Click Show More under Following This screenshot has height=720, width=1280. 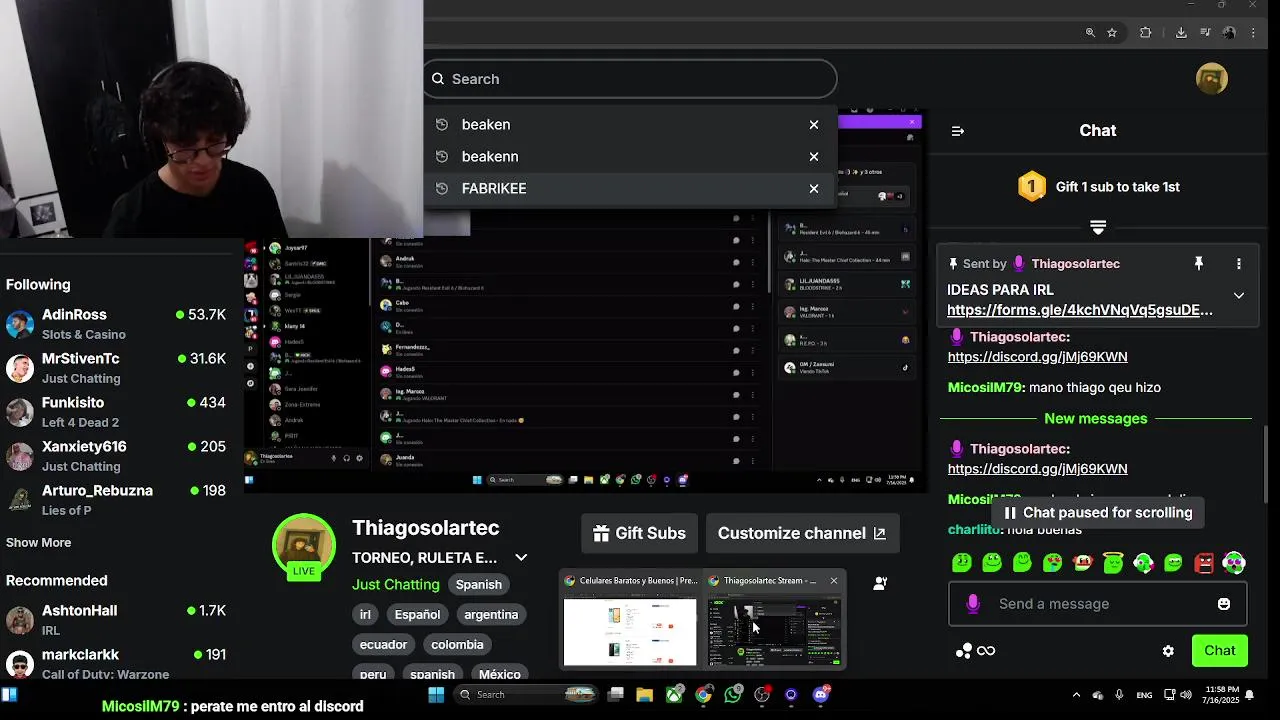pyautogui.click(x=38, y=543)
